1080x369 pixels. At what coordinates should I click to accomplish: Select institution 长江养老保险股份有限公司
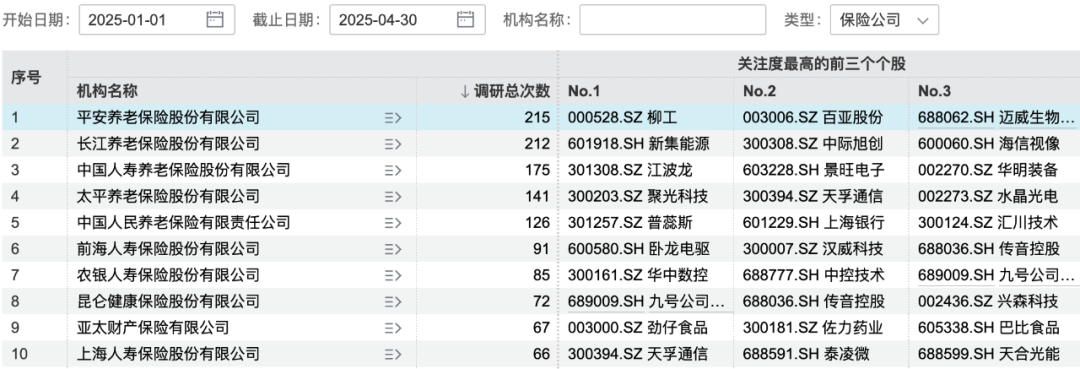(168, 144)
